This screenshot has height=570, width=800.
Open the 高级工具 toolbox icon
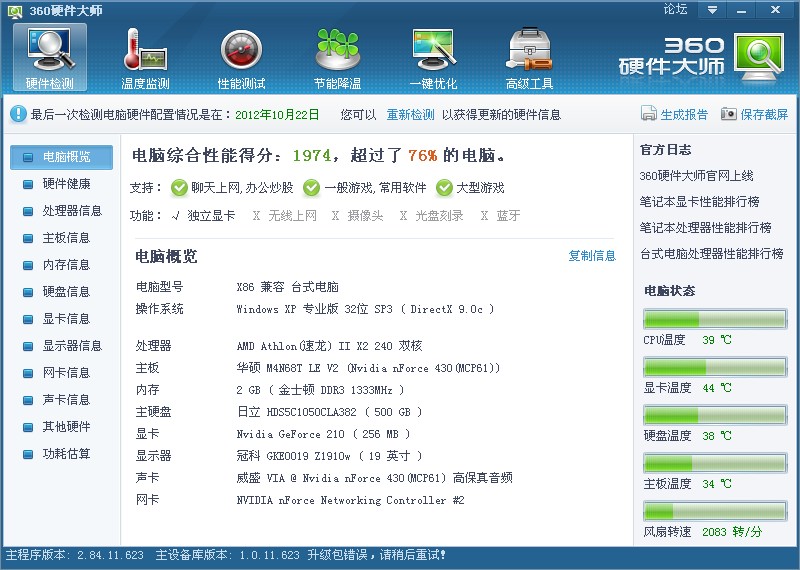529,52
